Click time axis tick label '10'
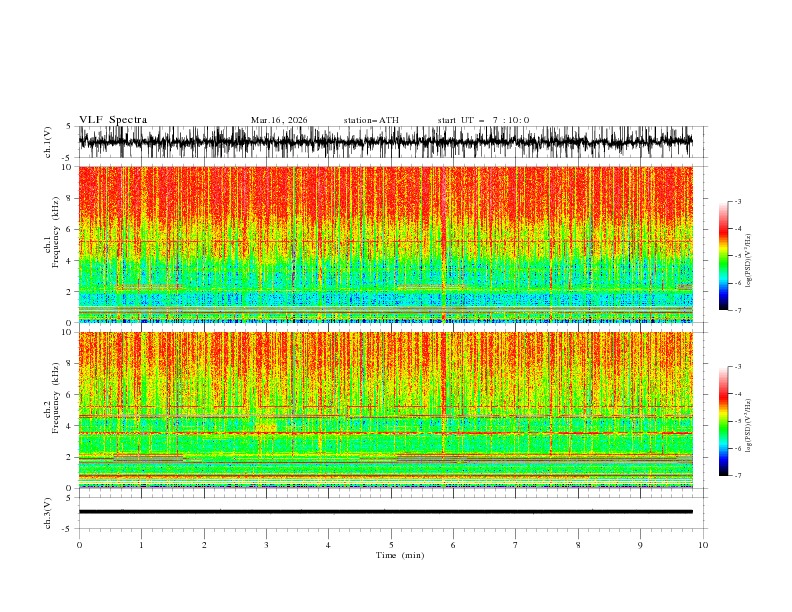The width and height of the screenshot is (792, 612). [703, 545]
